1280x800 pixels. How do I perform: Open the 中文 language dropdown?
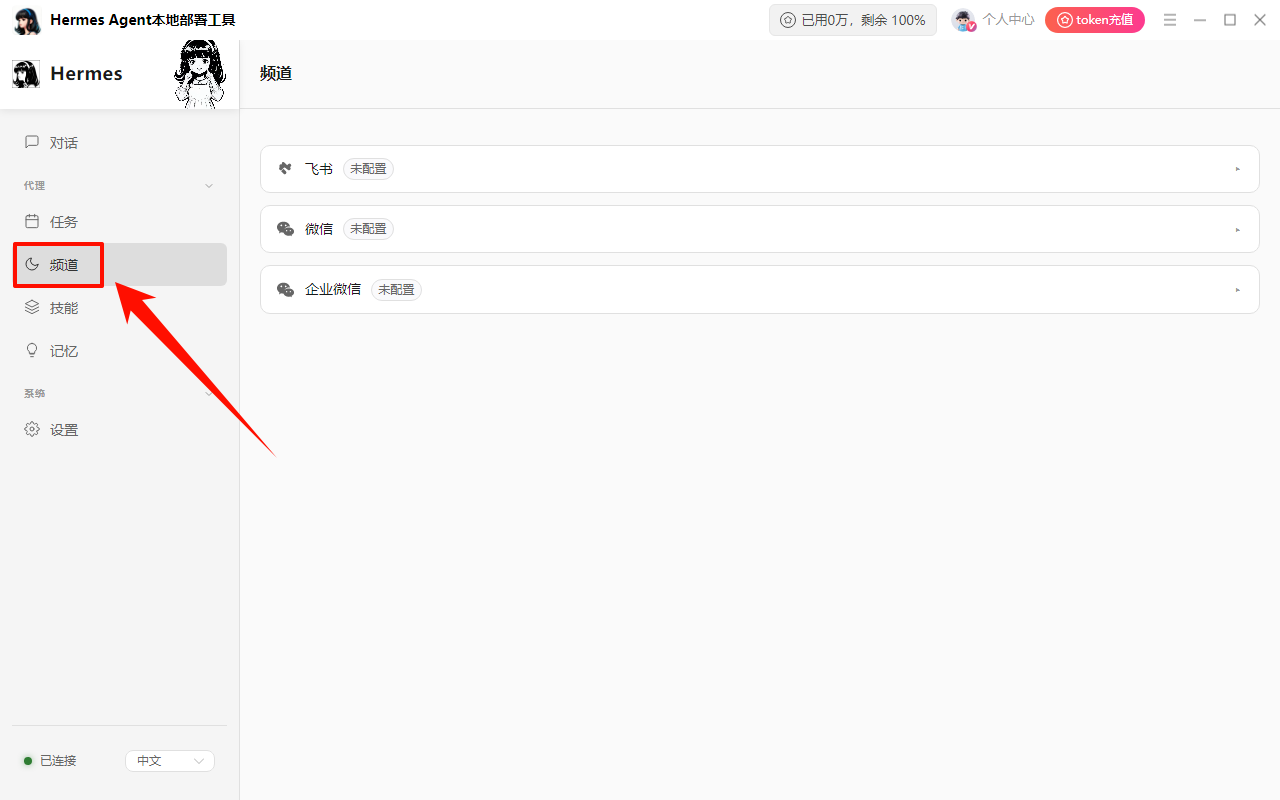[x=170, y=761]
